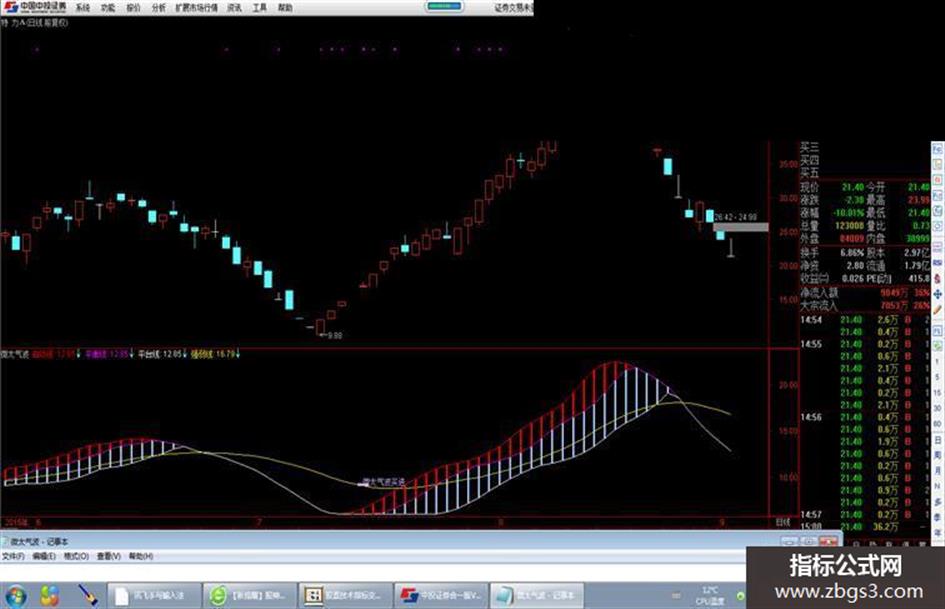Switch to the green browser taskbar window
The height and width of the screenshot is (609, 945).
click(x=250, y=596)
